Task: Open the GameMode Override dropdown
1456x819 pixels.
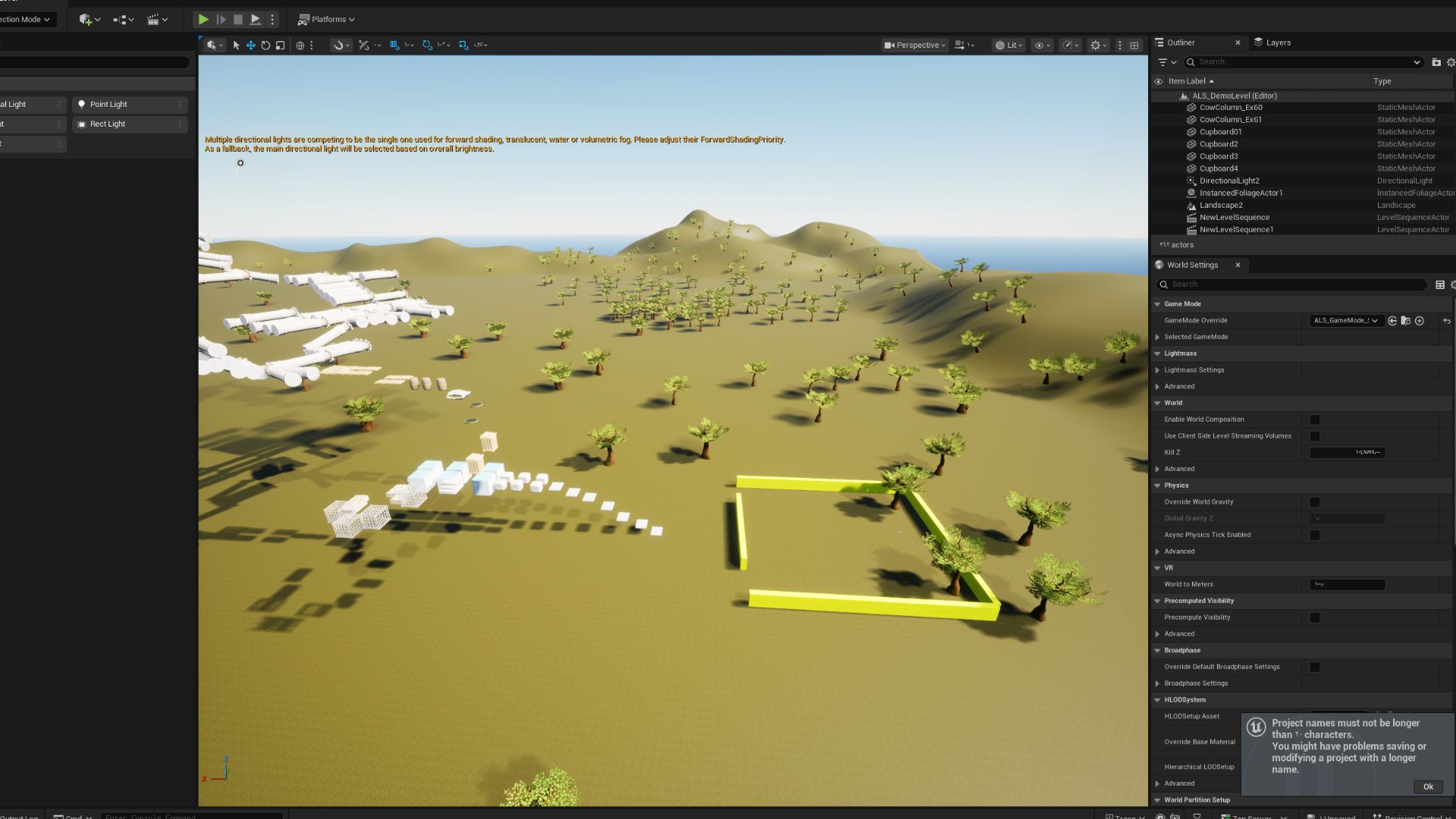Action: [1346, 321]
